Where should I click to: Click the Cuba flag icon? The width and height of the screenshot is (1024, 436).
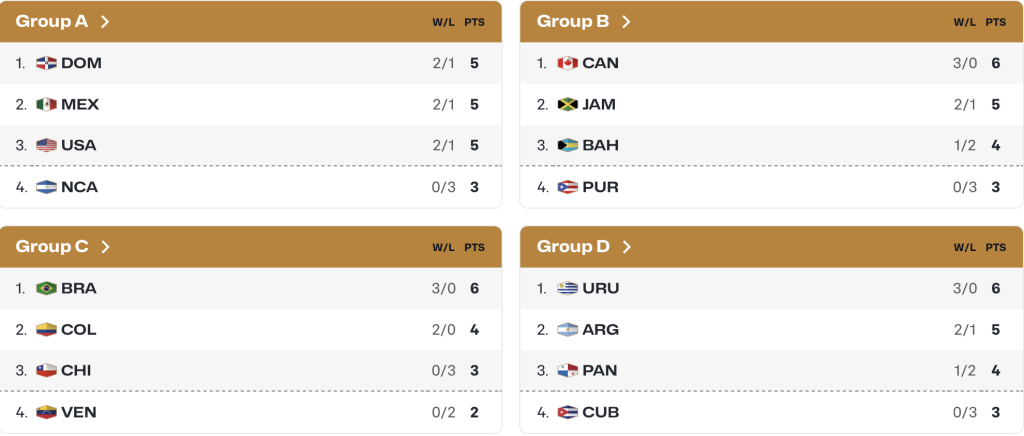coord(568,412)
